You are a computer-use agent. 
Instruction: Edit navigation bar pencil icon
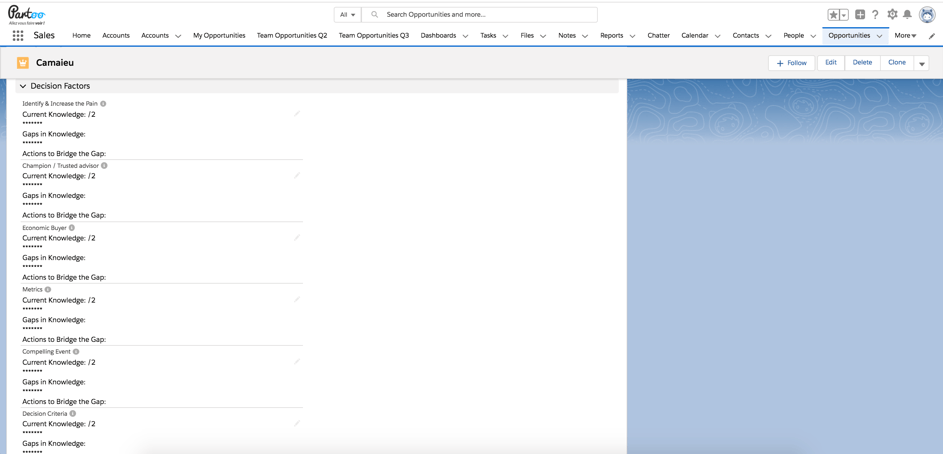(932, 36)
